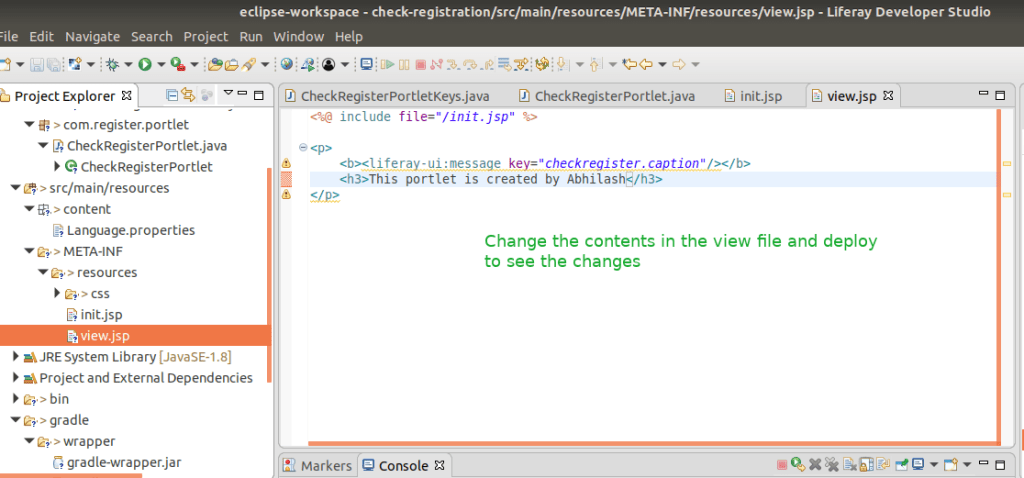Collapse the code fold at <p> tag

[303, 148]
